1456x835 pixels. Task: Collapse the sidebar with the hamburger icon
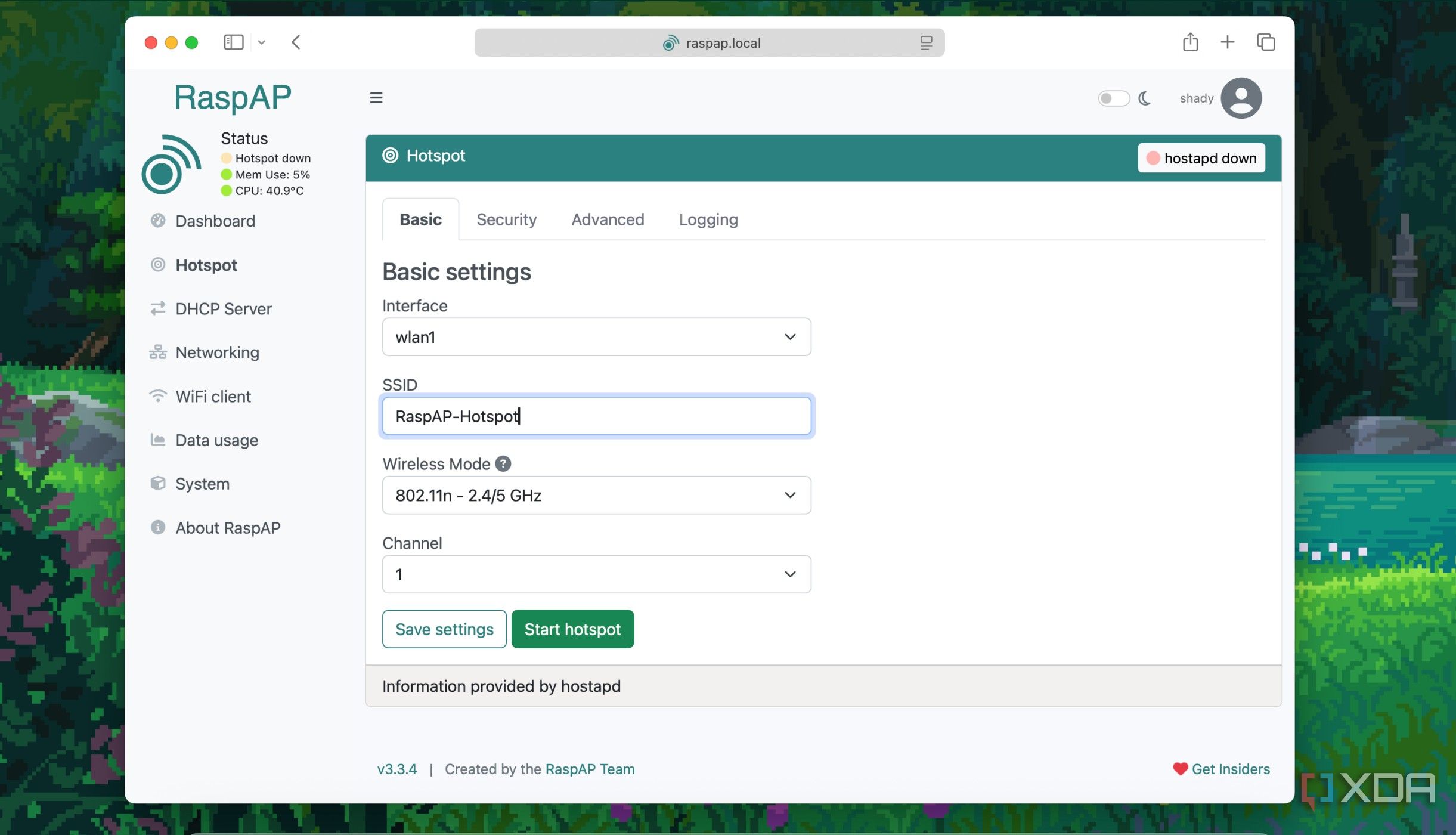pyautogui.click(x=376, y=98)
